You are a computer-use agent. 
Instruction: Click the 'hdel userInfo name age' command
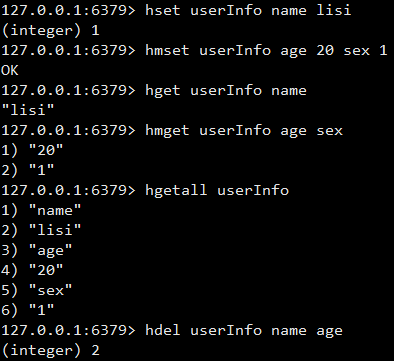tap(244, 330)
